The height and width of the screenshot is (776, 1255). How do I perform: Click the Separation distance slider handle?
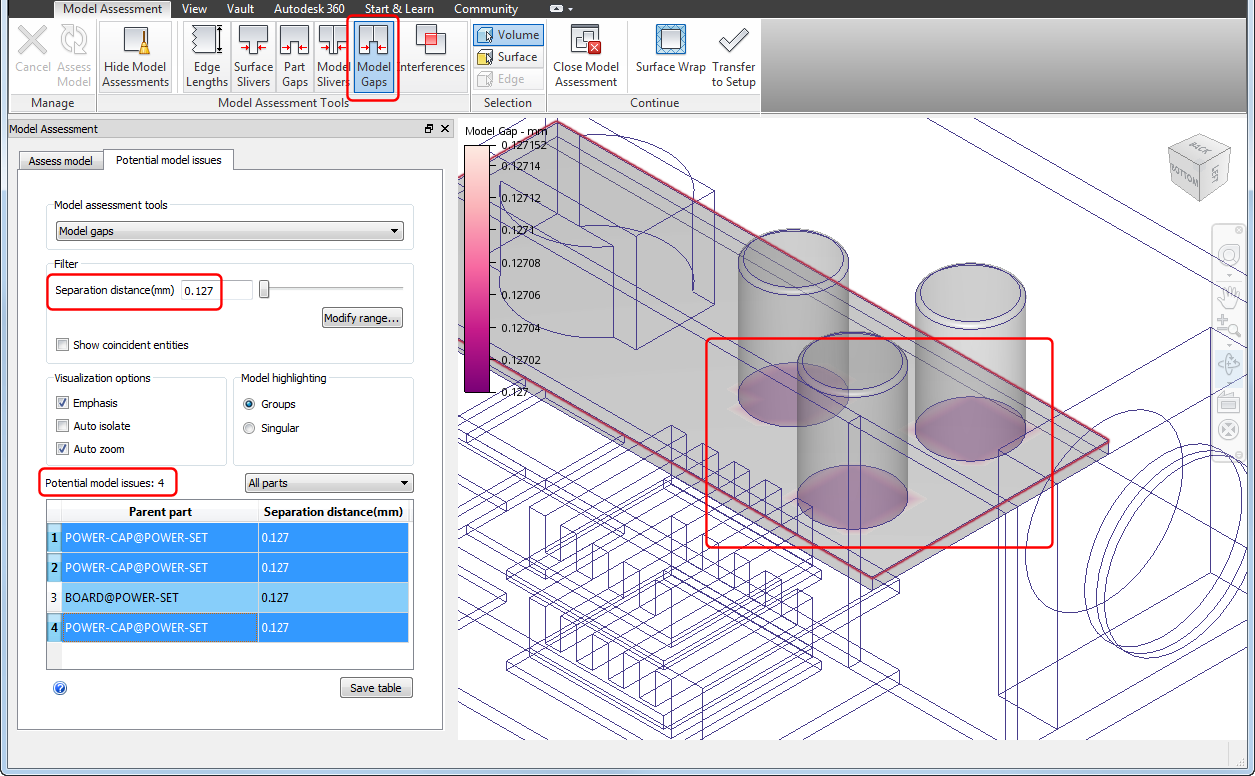(x=264, y=290)
